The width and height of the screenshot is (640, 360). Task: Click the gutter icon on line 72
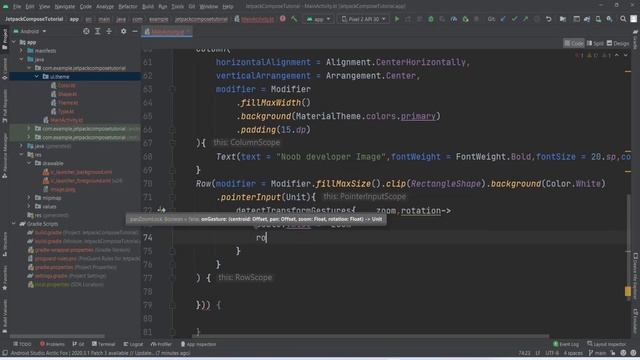[x=162, y=210]
